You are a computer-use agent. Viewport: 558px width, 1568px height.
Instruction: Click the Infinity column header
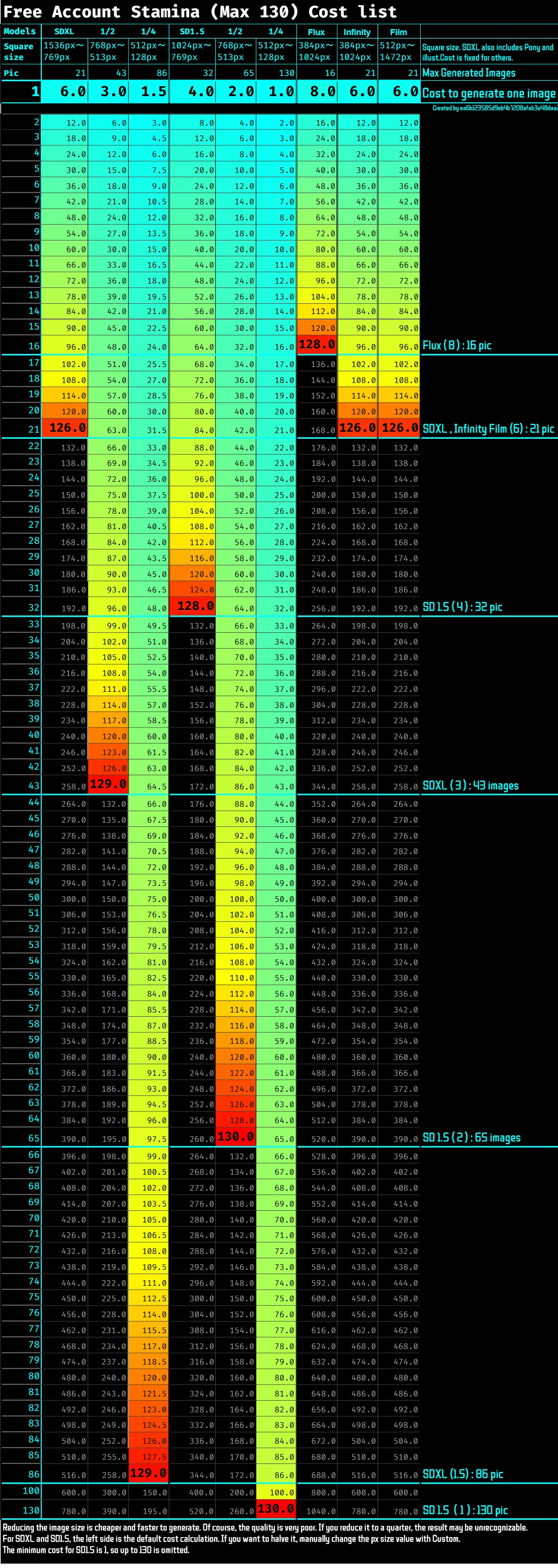click(x=357, y=32)
